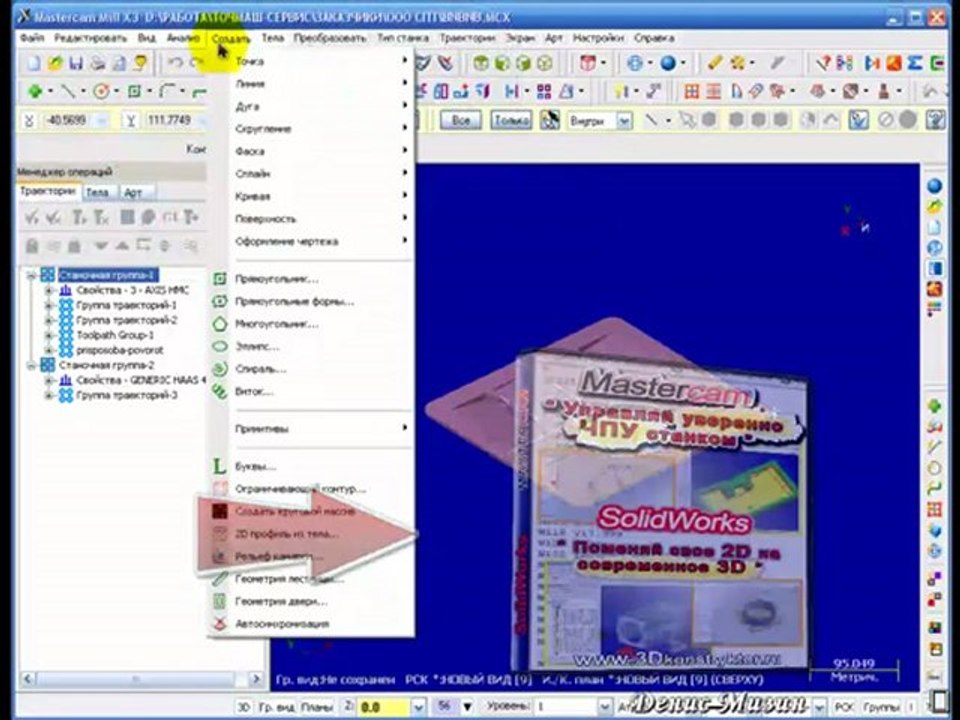The height and width of the screenshot is (720, 960).
Task: Click the Ellipse icon beside Эллипс
Action: (219, 347)
